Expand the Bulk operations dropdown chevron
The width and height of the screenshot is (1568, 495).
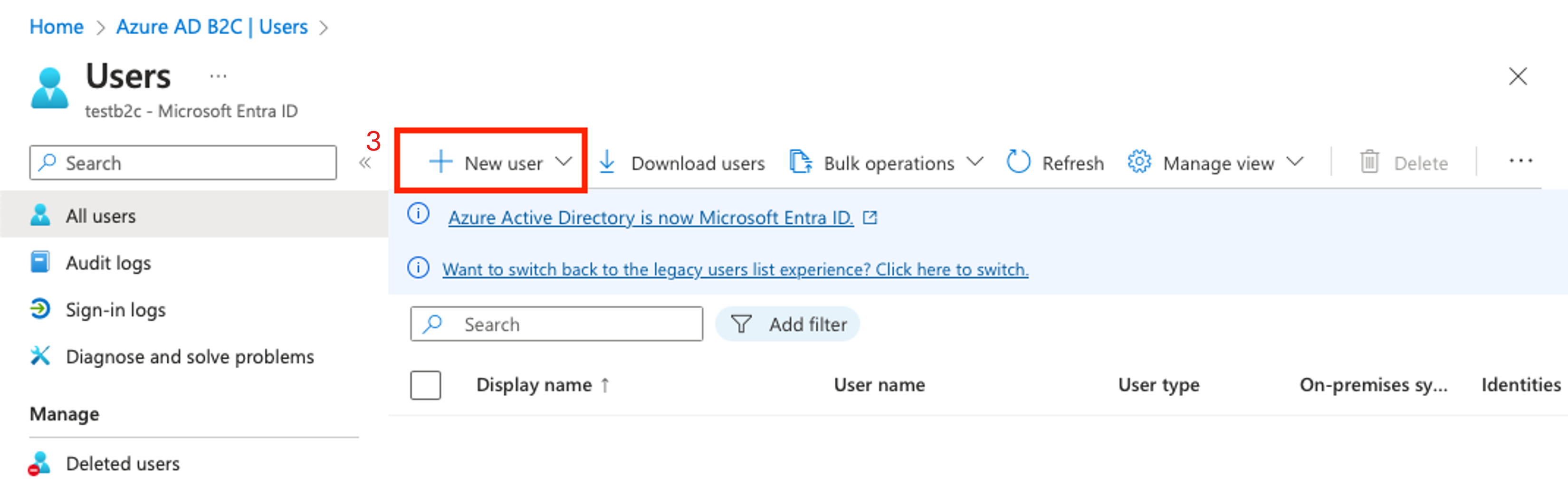(x=975, y=162)
